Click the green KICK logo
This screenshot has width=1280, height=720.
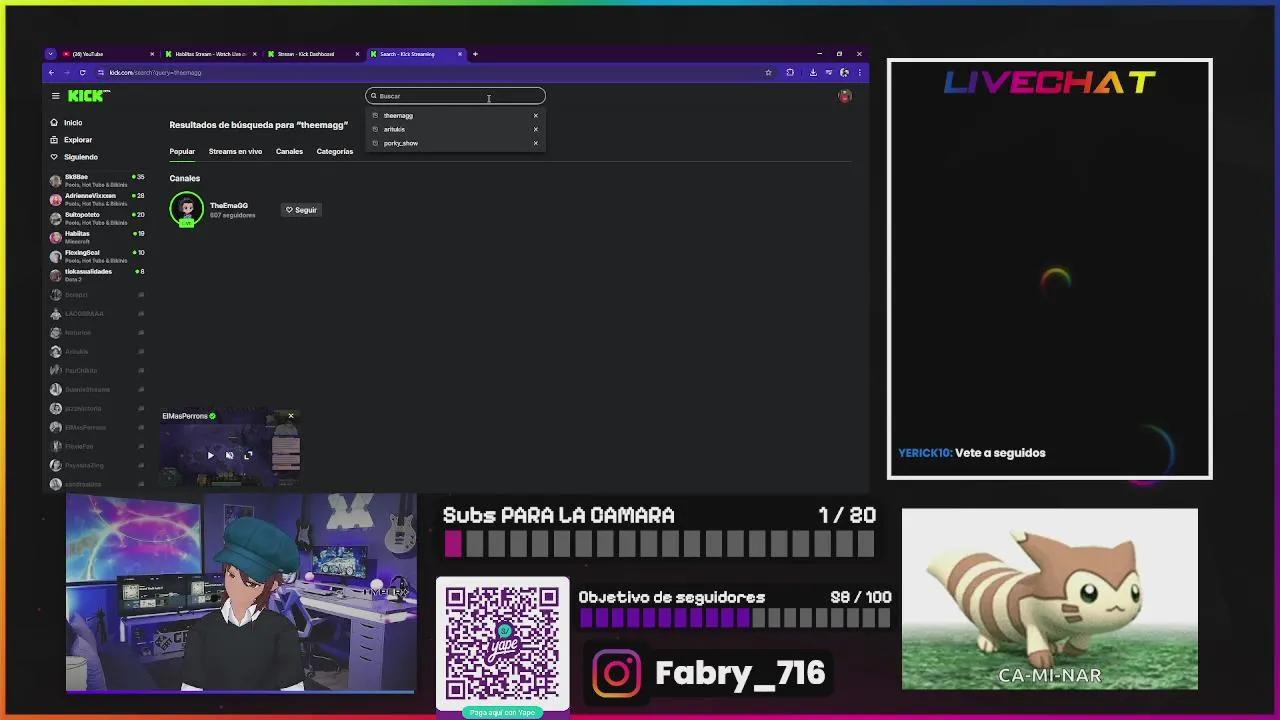click(x=88, y=96)
